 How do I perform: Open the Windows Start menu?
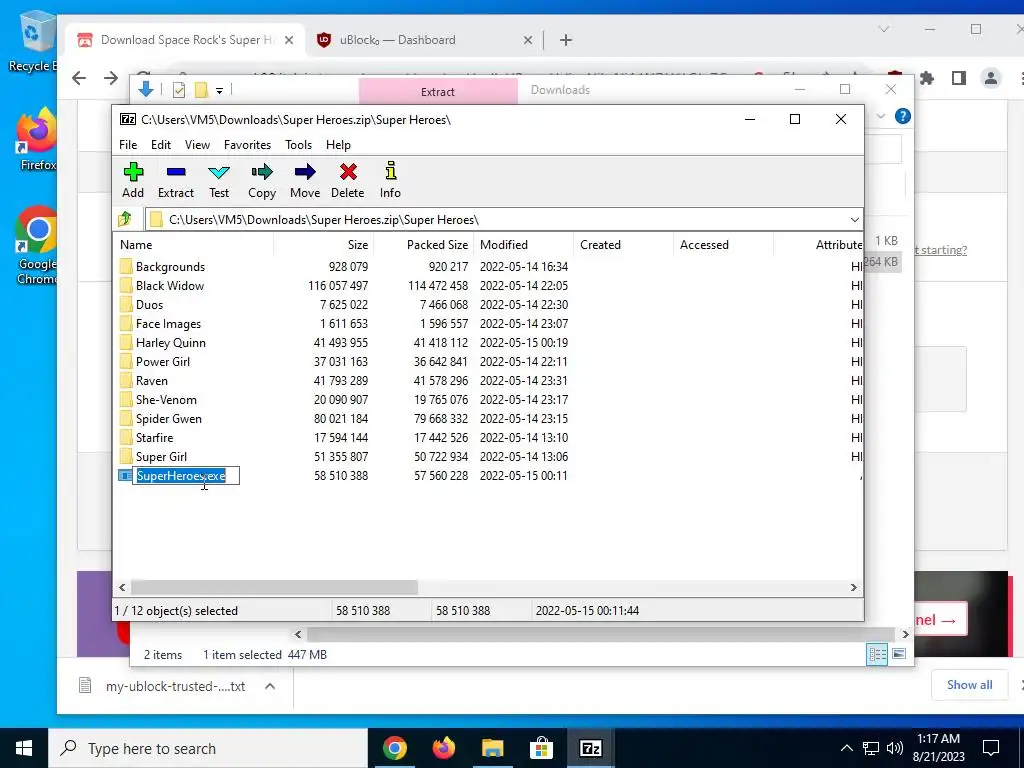[x=24, y=748]
